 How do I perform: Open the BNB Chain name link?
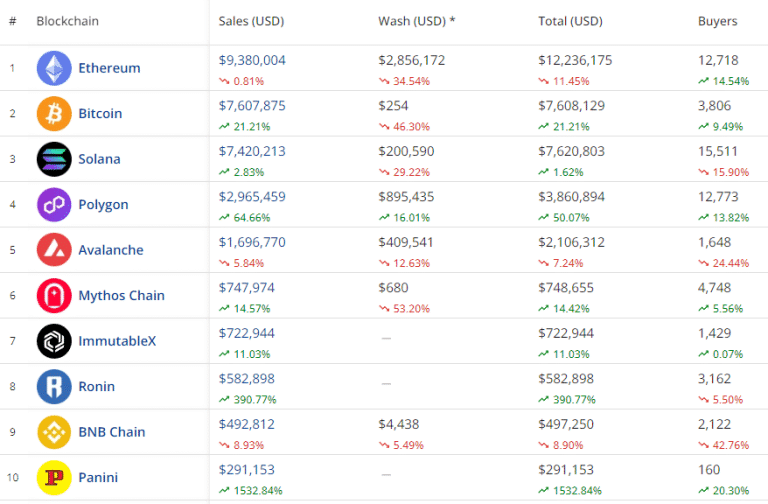pos(112,432)
